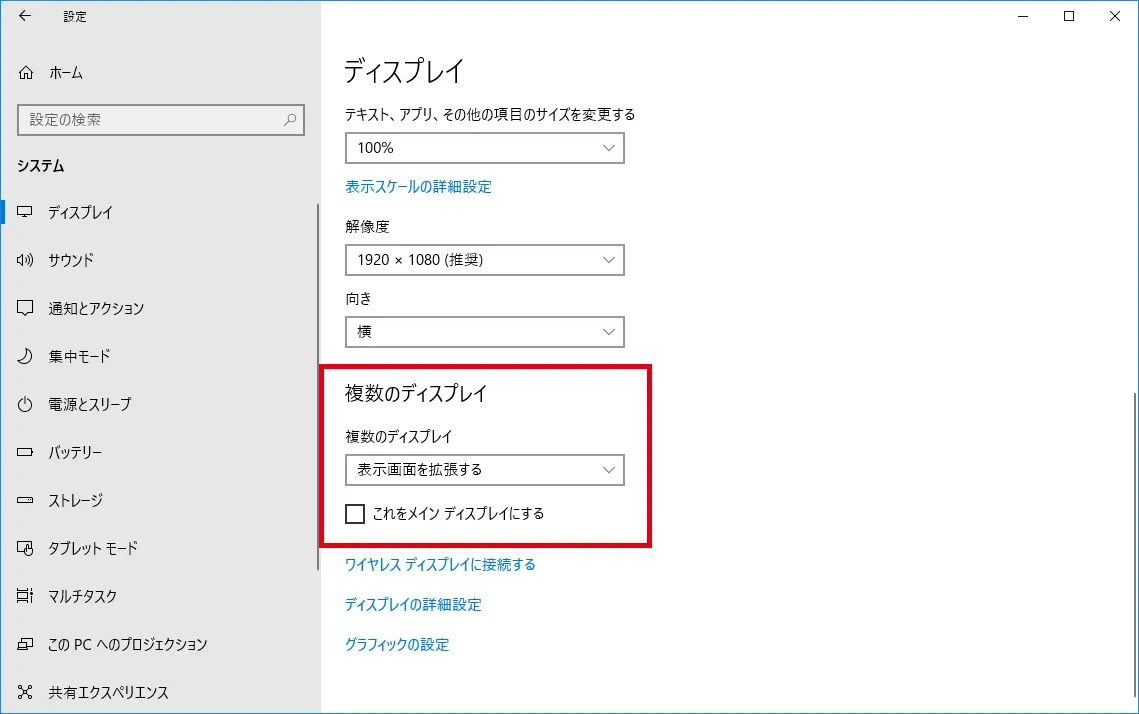The height and width of the screenshot is (714, 1139).
Task: Click the sidebar vertical scrollbar
Action: pyautogui.click(x=318, y=386)
